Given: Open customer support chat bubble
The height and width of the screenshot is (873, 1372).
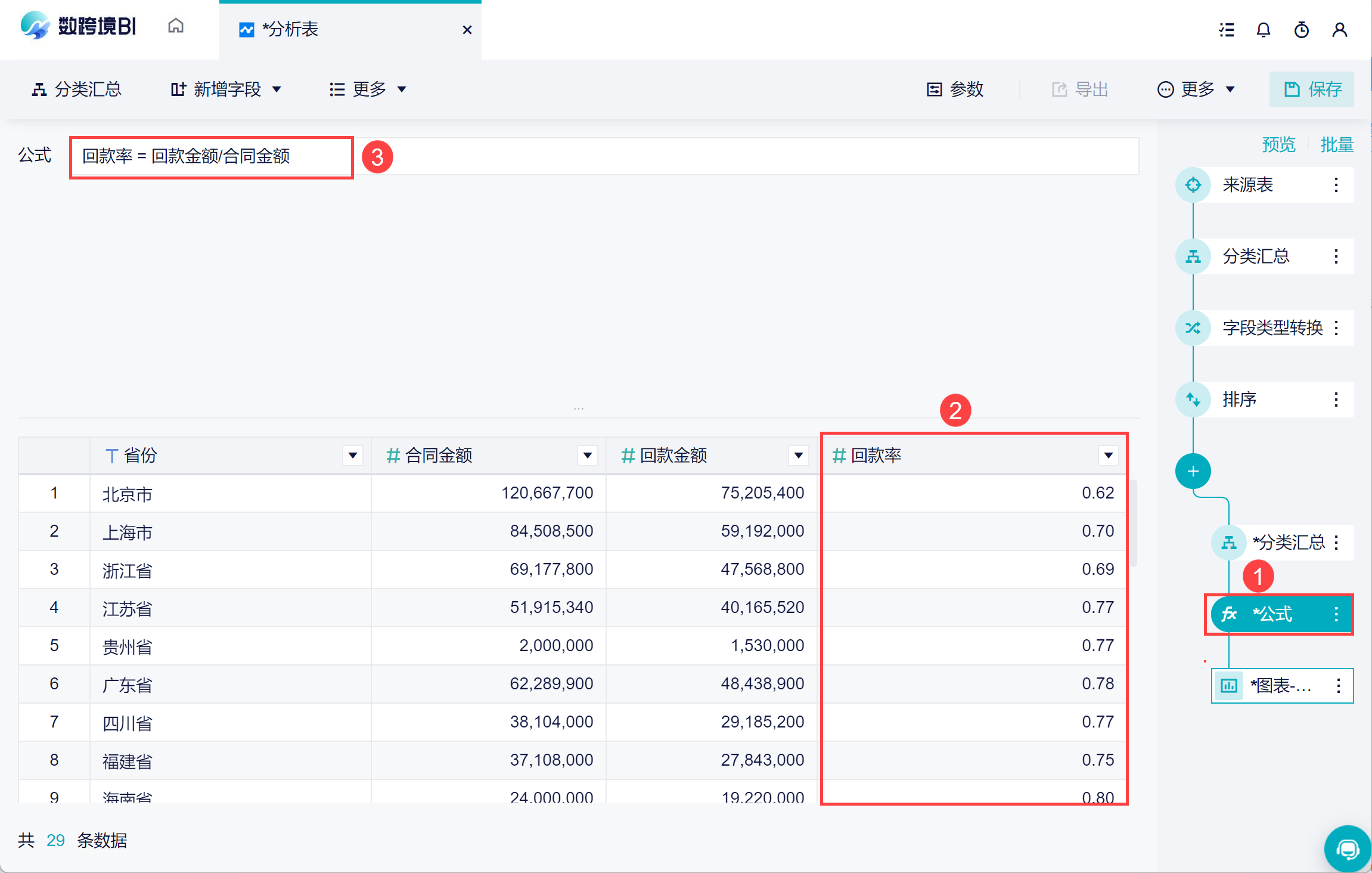Looking at the screenshot, I should 1347,848.
